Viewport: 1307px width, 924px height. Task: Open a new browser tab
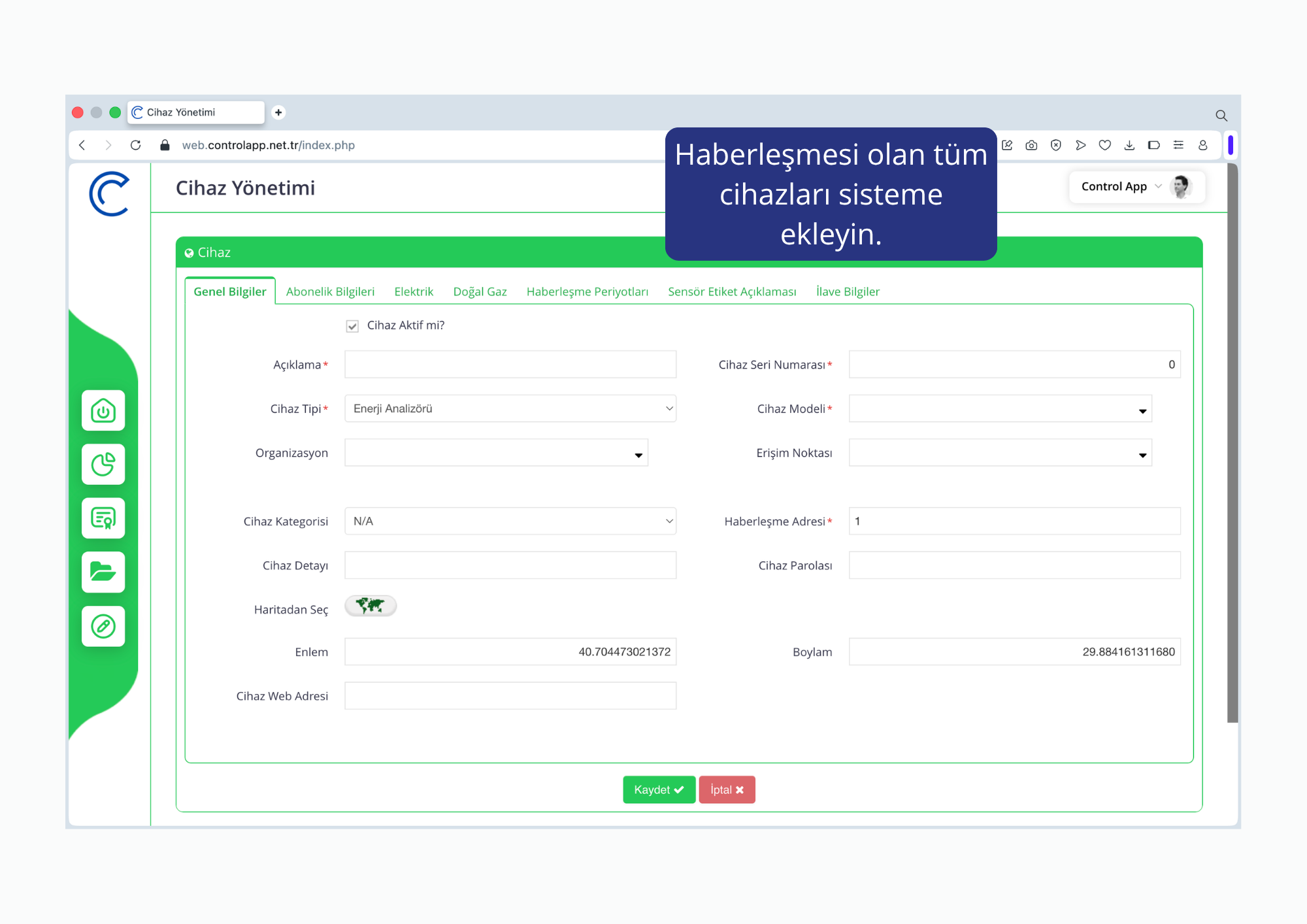pos(278,112)
